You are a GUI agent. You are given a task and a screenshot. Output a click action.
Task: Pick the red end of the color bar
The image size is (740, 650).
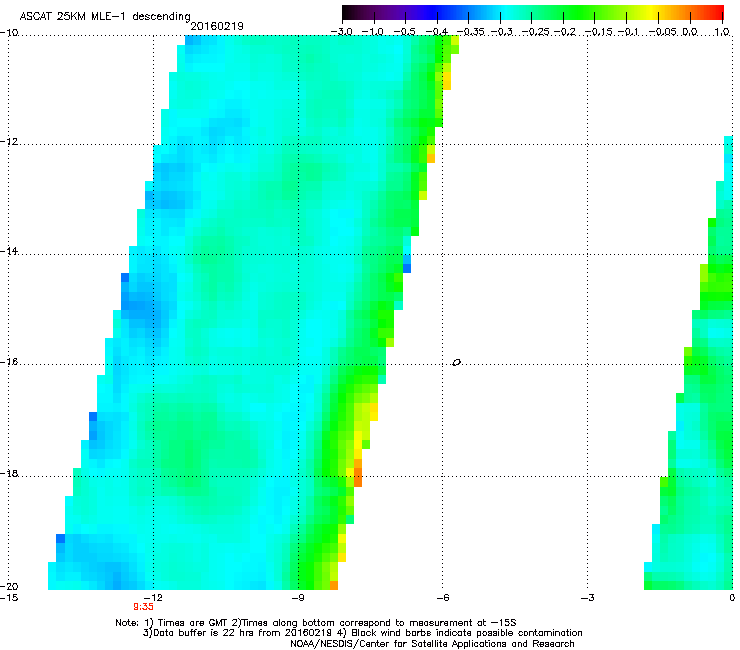pos(717,13)
